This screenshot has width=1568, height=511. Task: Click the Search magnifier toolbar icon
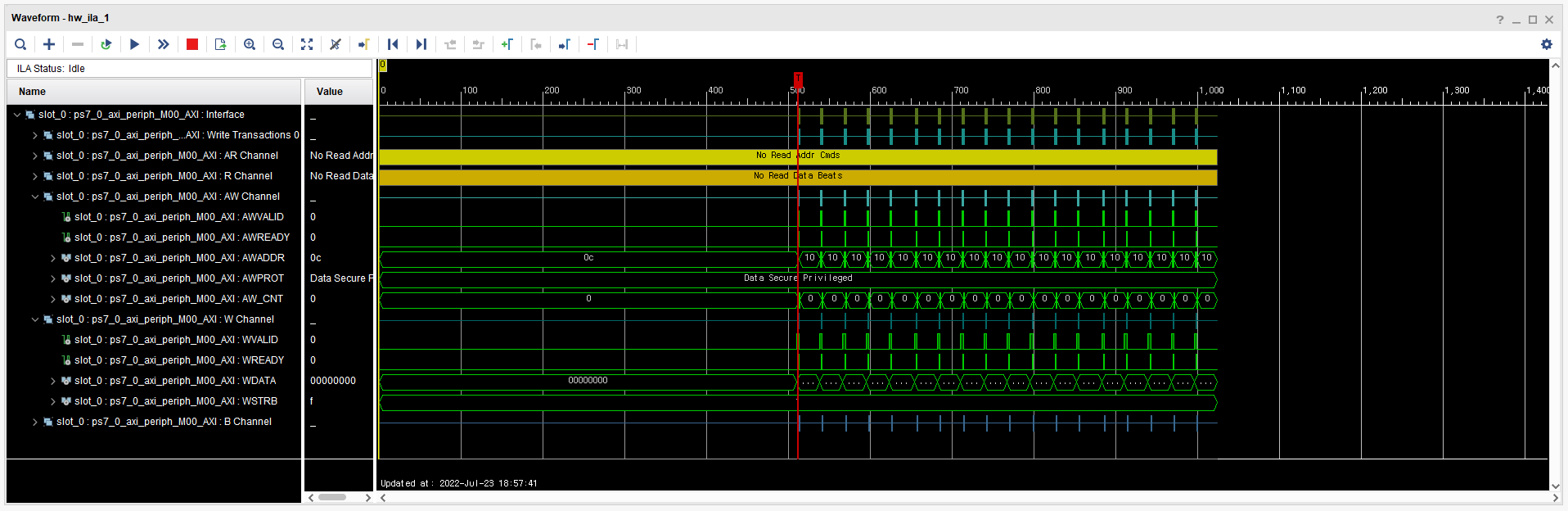[x=20, y=44]
